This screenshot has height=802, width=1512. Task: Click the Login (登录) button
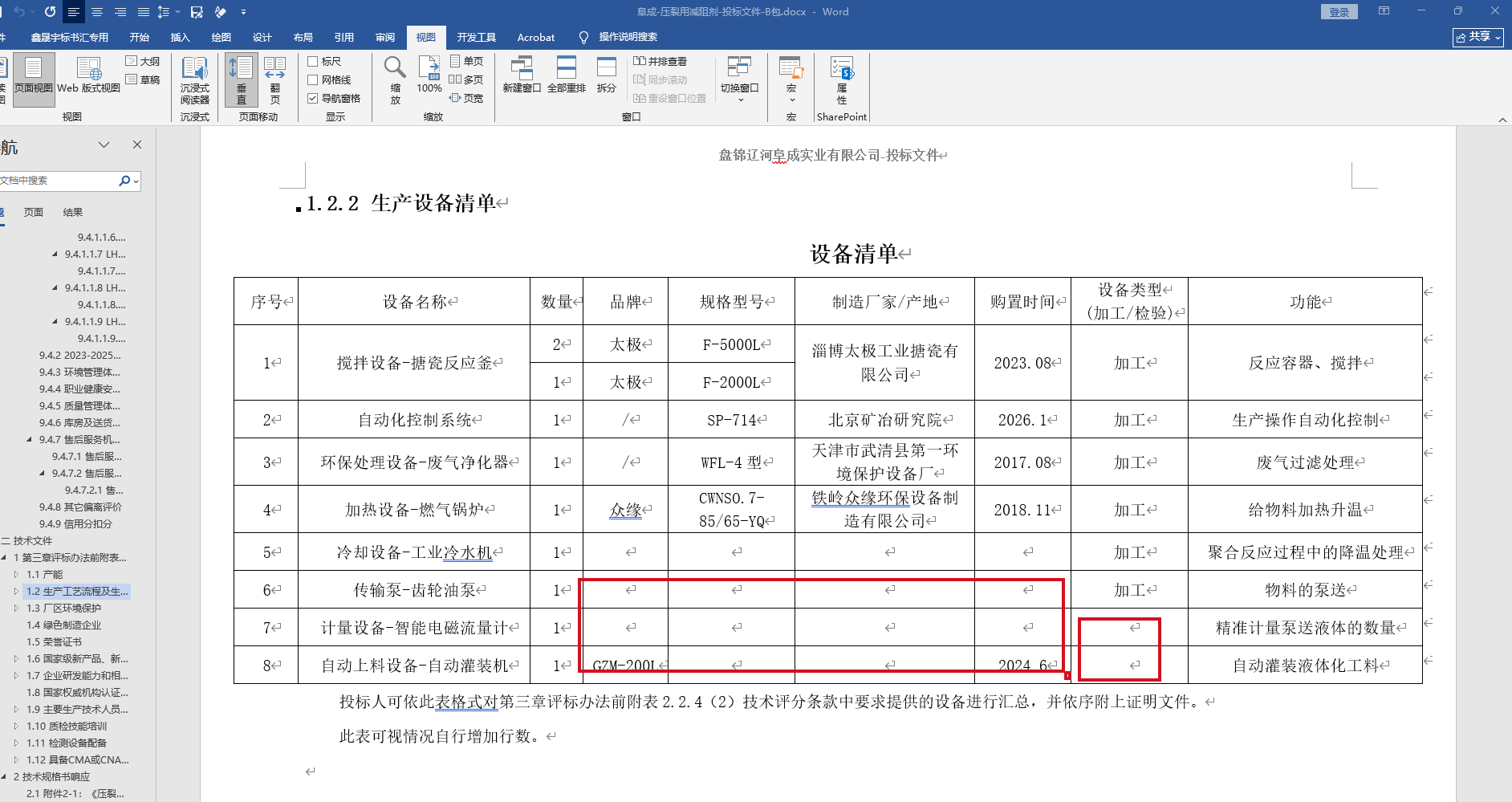pyautogui.click(x=1339, y=12)
